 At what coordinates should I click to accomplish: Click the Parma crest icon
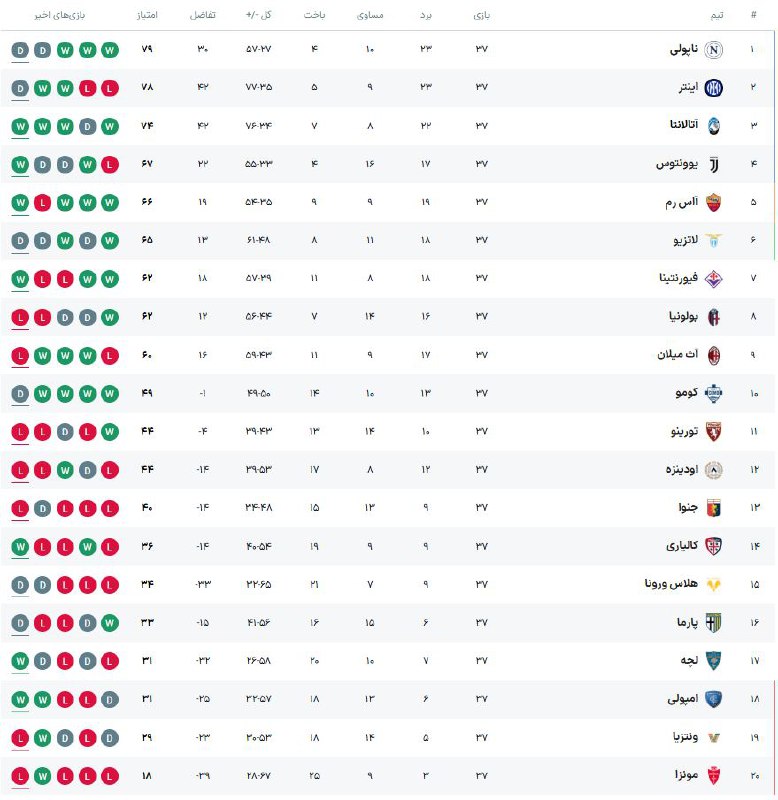(x=714, y=622)
